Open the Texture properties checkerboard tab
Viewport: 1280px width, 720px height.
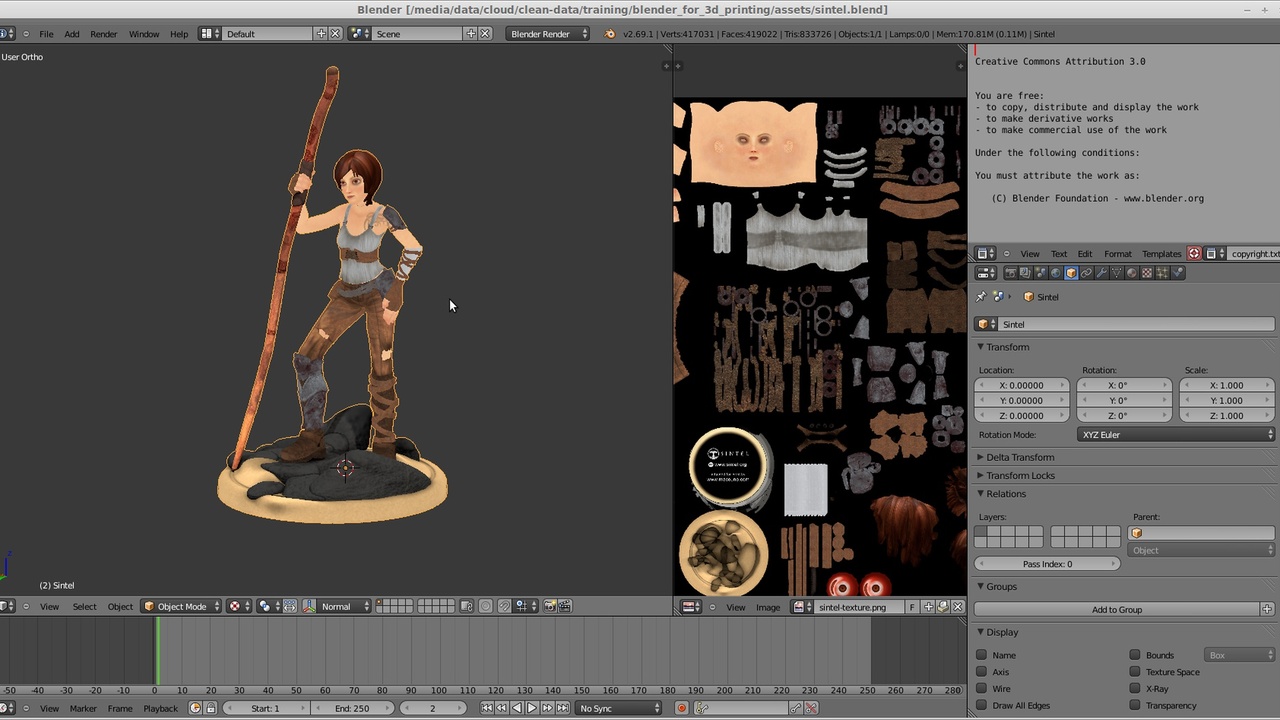point(1147,273)
